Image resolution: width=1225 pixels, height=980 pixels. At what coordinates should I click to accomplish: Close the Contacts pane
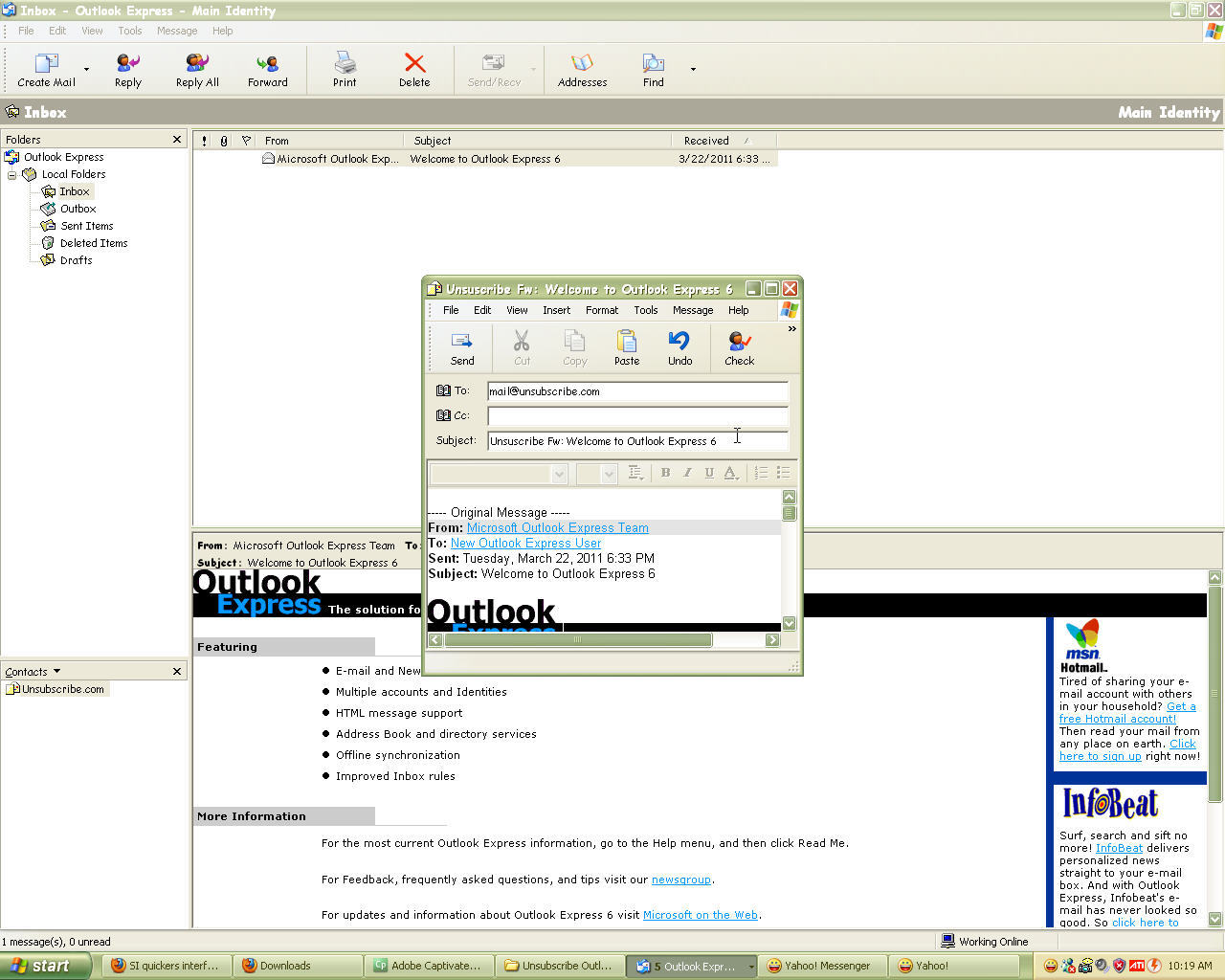[177, 672]
